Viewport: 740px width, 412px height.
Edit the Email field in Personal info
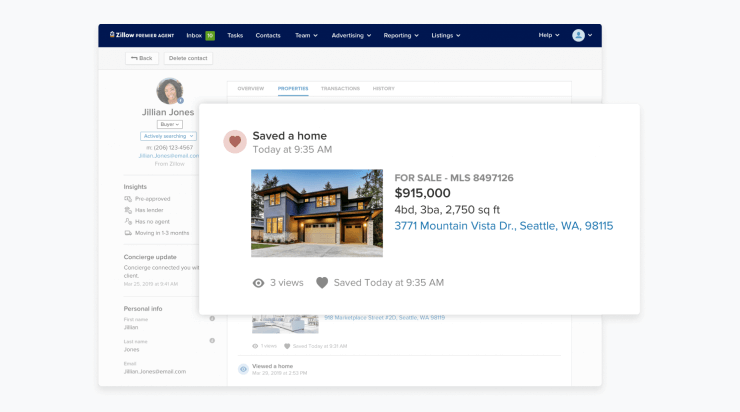tap(155, 371)
